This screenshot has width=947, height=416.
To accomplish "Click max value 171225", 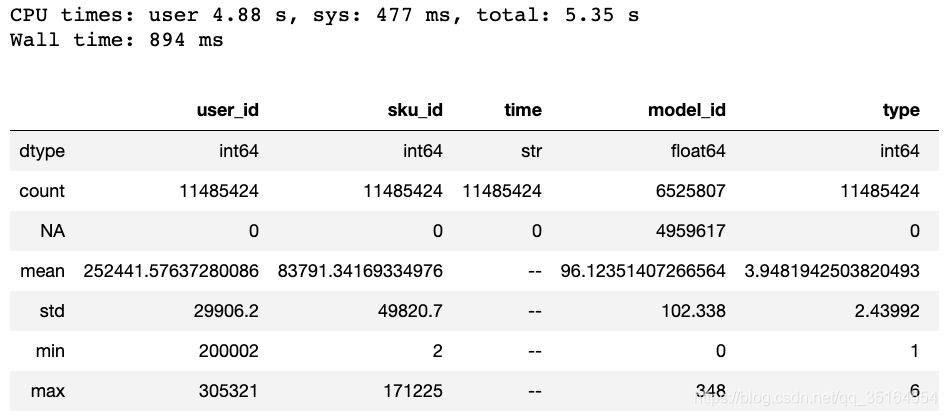I will pyautogui.click(x=413, y=391).
